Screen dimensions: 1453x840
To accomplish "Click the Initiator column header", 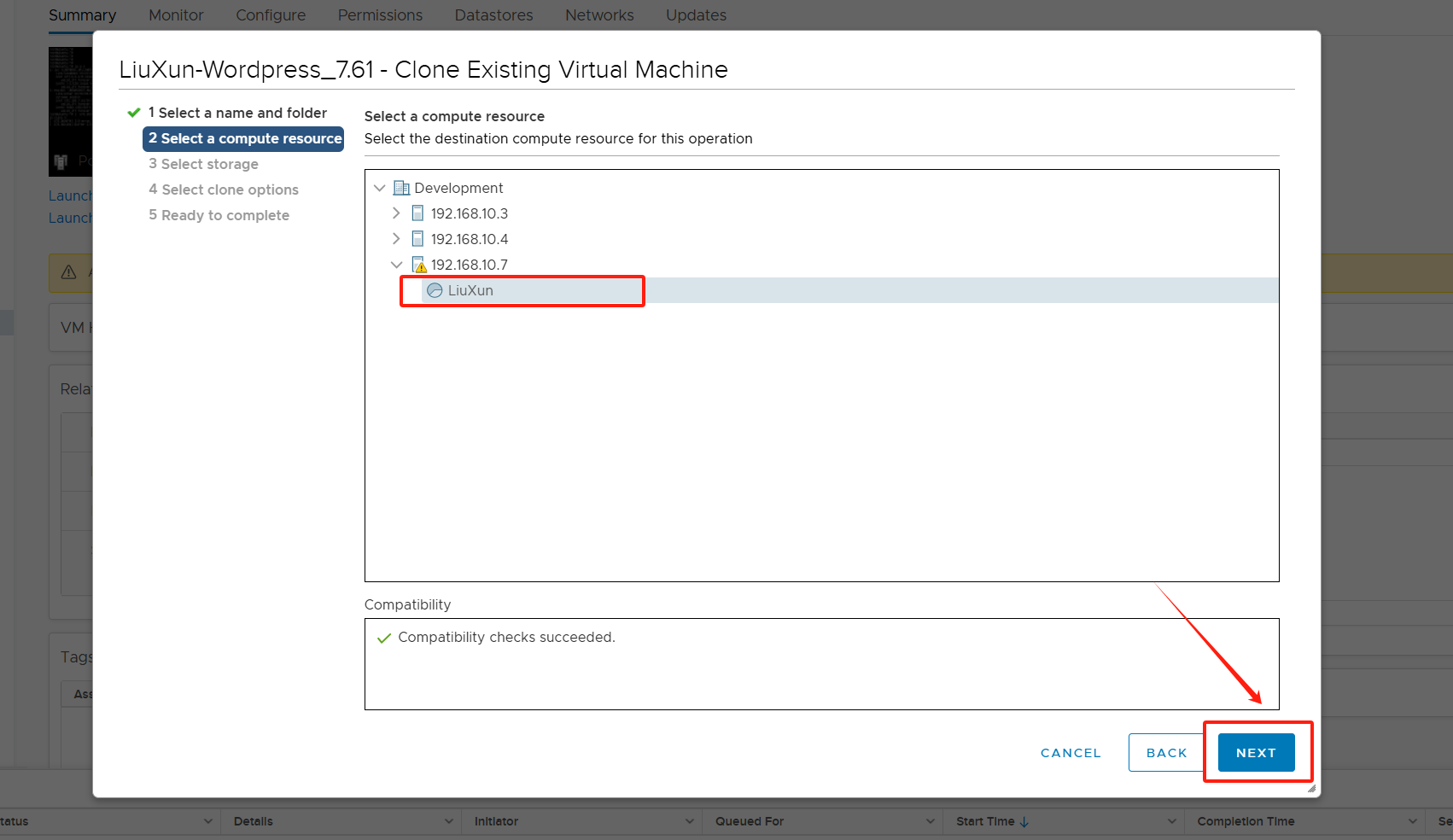I will pos(496,821).
